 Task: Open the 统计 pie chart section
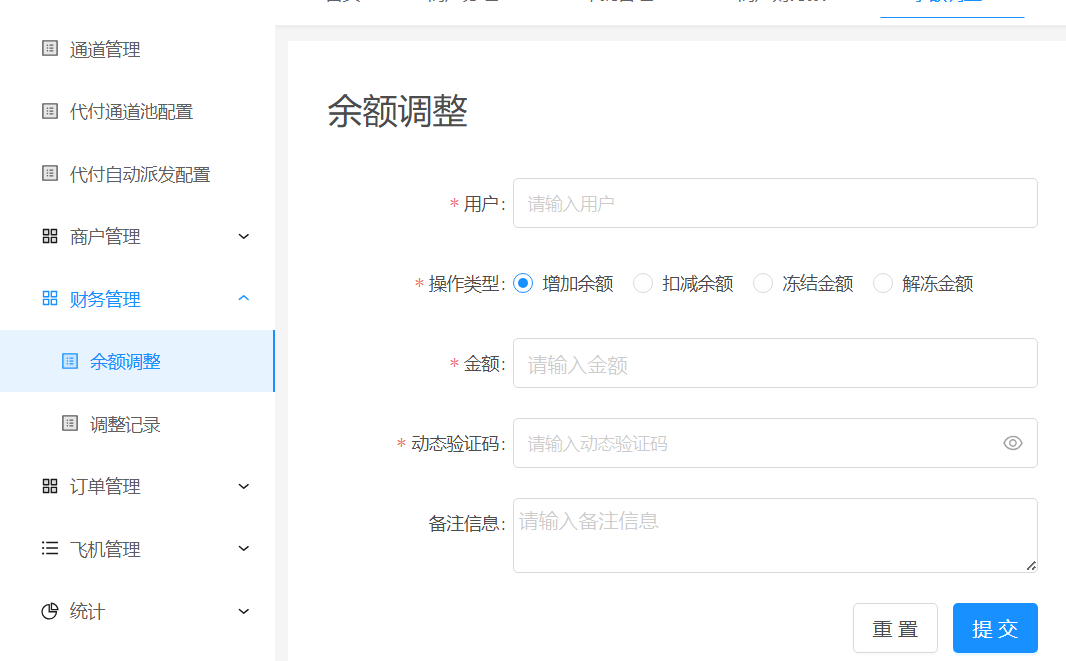pos(49,610)
